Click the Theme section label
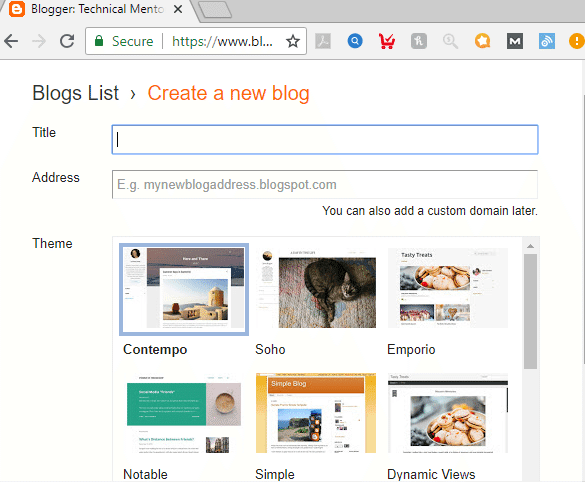The width and height of the screenshot is (585, 482). pyautogui.click(x=52, y=243)
